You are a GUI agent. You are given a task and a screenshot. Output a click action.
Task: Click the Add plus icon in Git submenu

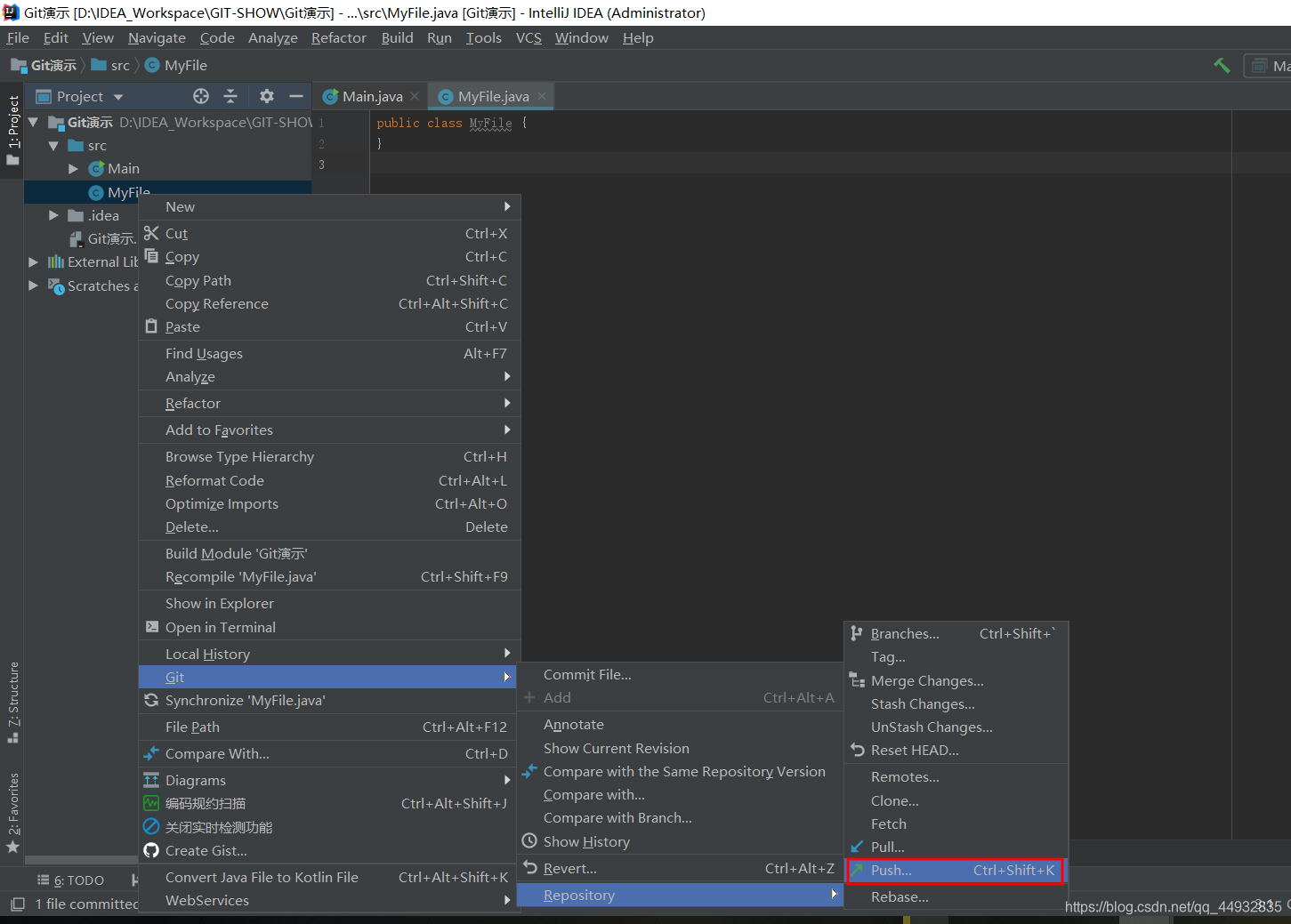(x=529, y=697)
